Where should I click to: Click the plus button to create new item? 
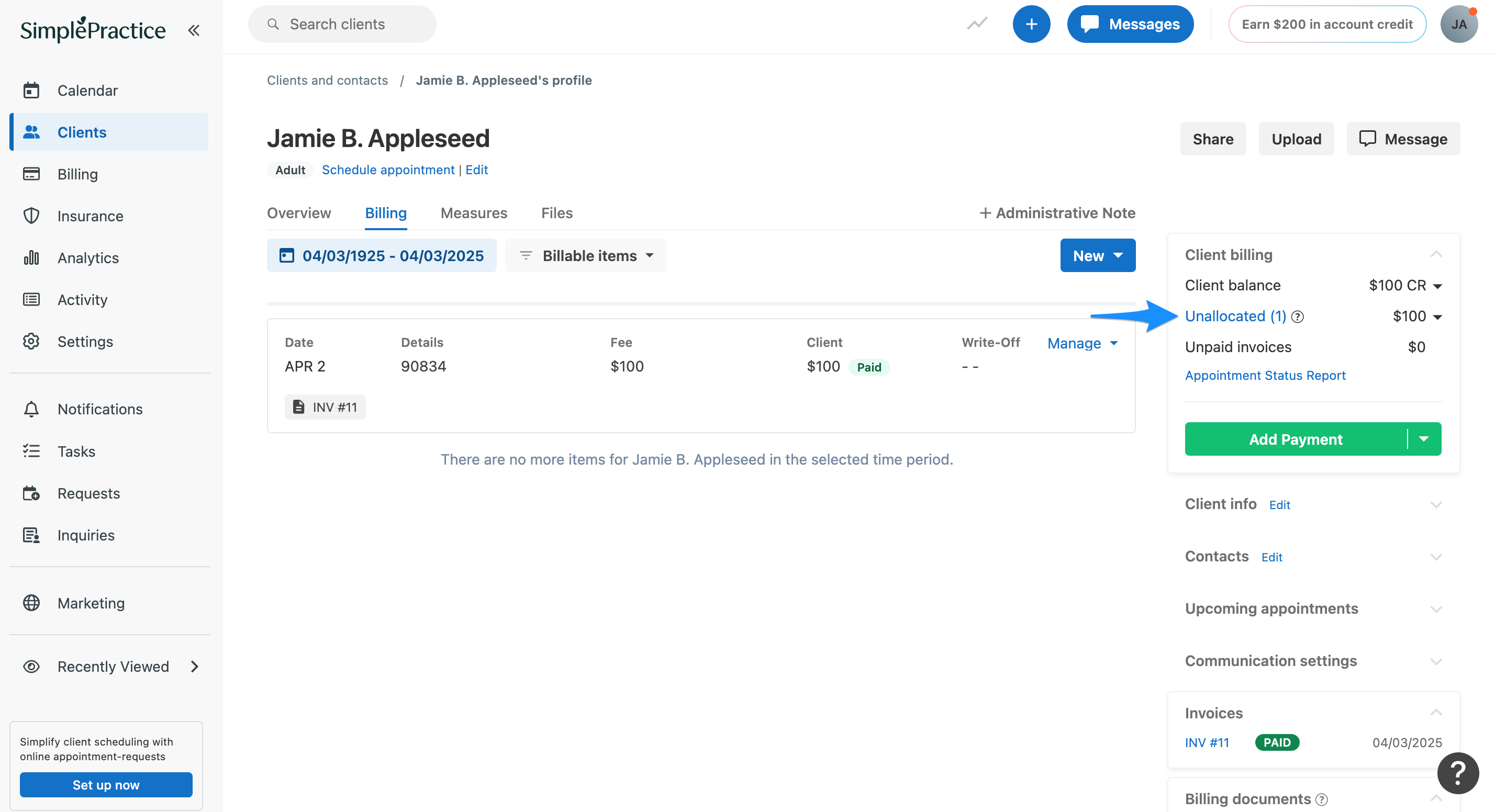coord(1031,24)
